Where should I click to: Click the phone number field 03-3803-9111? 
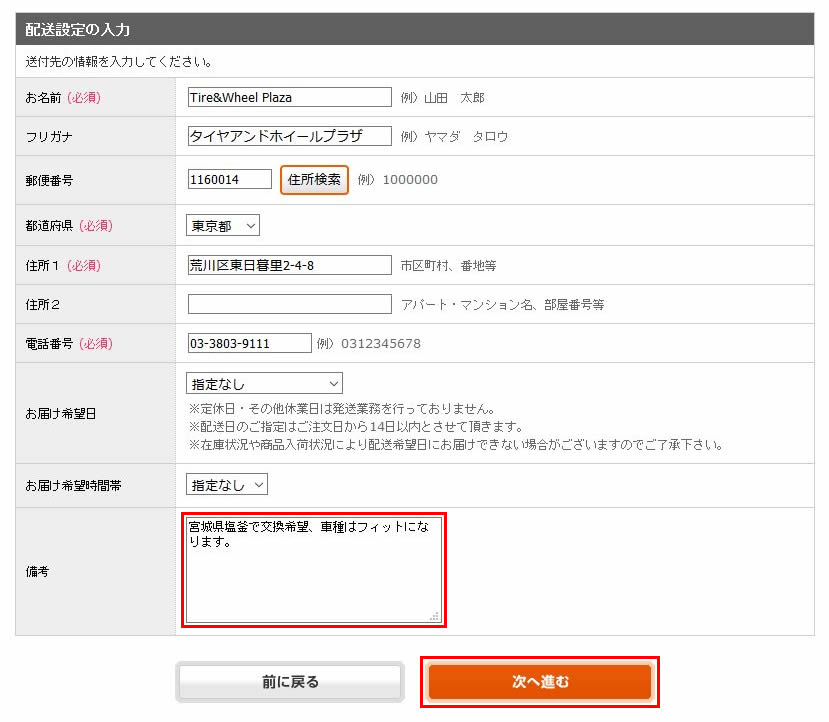(x=248, y=341)
